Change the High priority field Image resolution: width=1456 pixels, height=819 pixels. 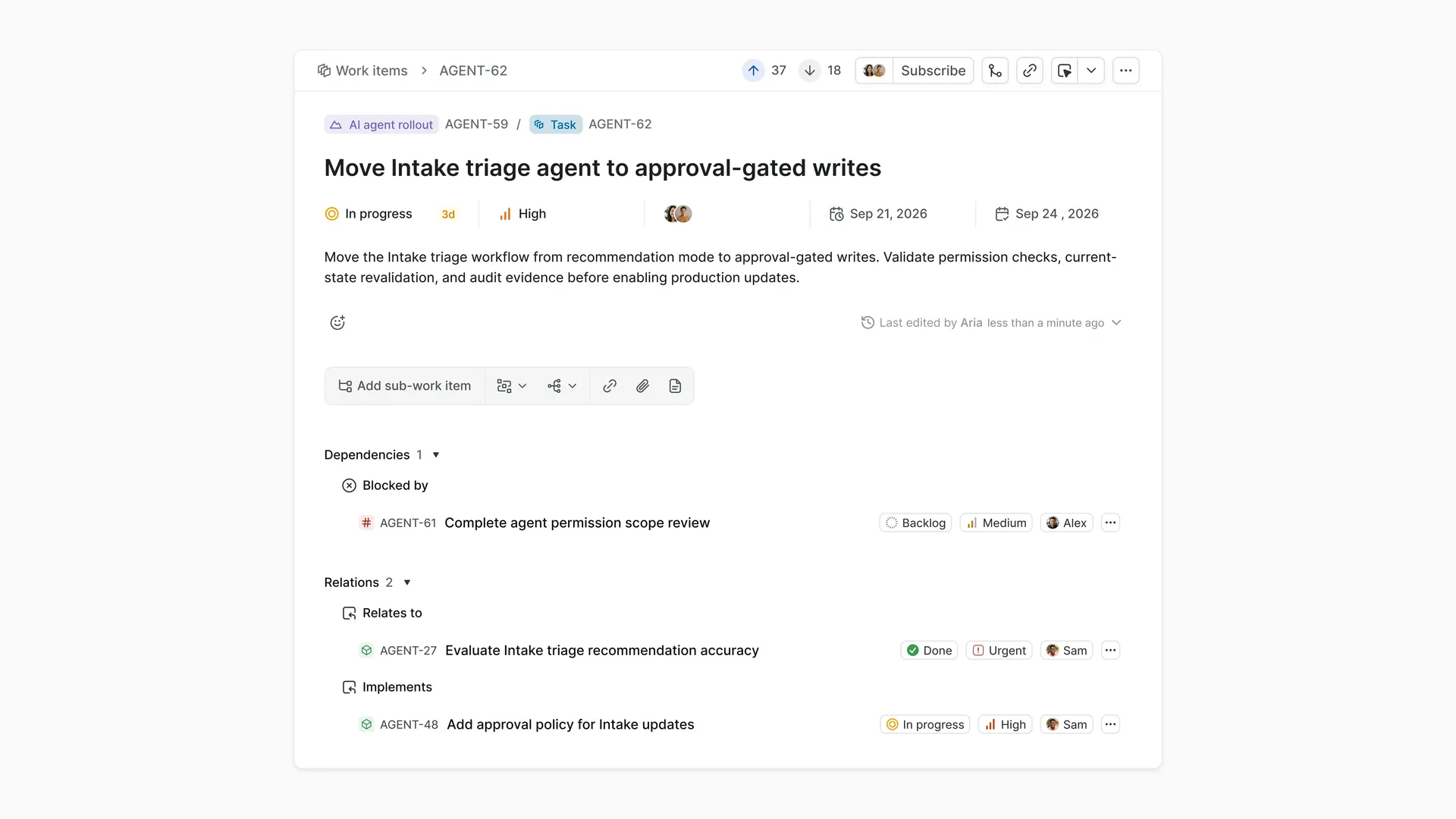(522, 214)
